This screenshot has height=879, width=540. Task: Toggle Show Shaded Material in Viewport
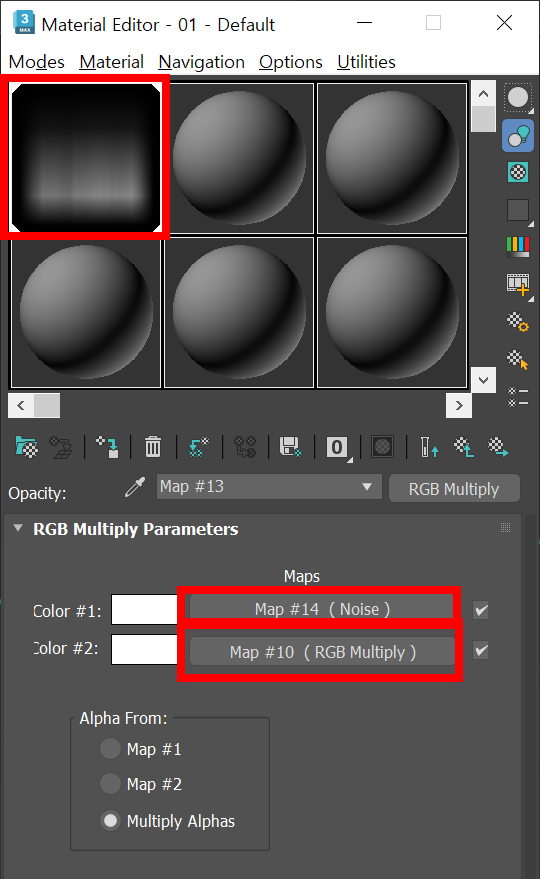(x=382, y=447)
